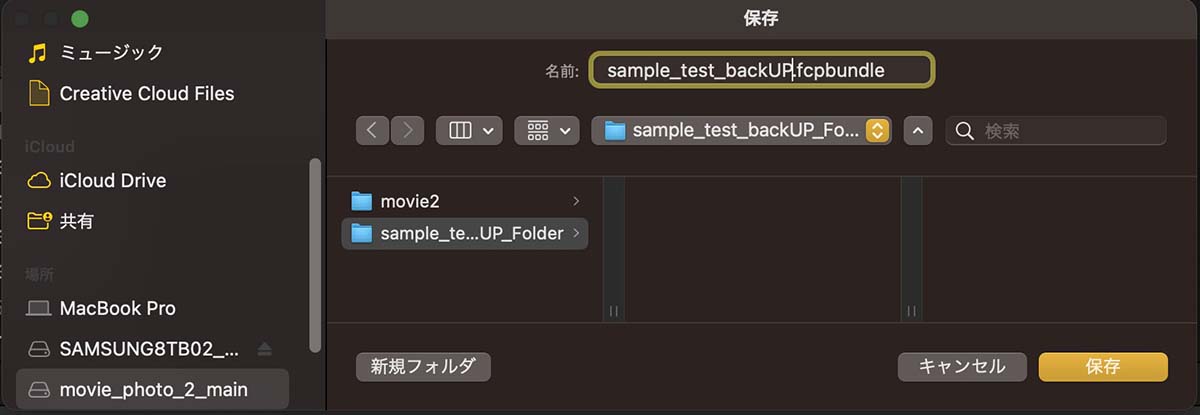Go back with the left chevron button
The height and width of the screenshot is (415, 1200).
(371, 130)
